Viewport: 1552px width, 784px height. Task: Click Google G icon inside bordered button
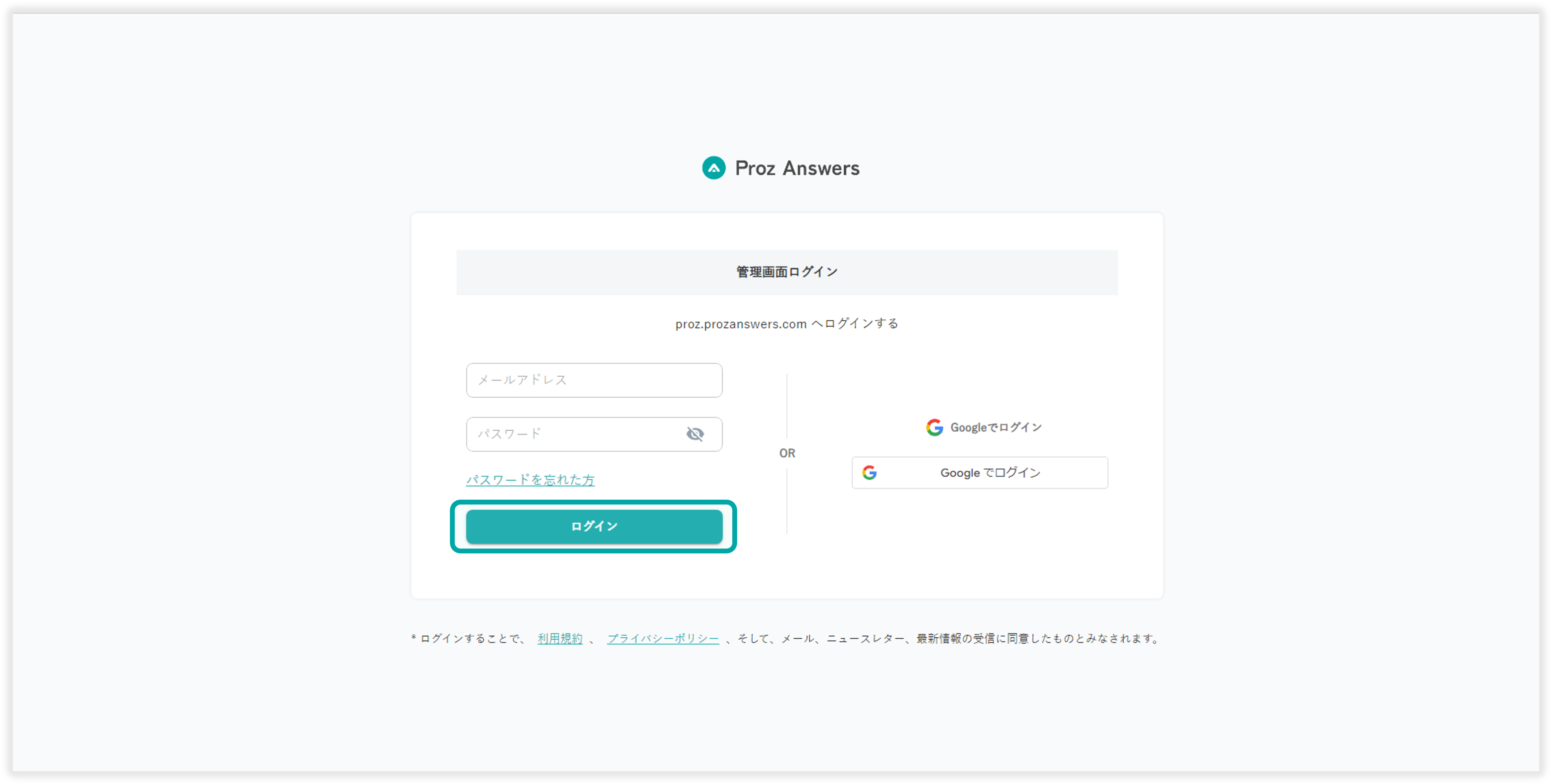(869, 473)
